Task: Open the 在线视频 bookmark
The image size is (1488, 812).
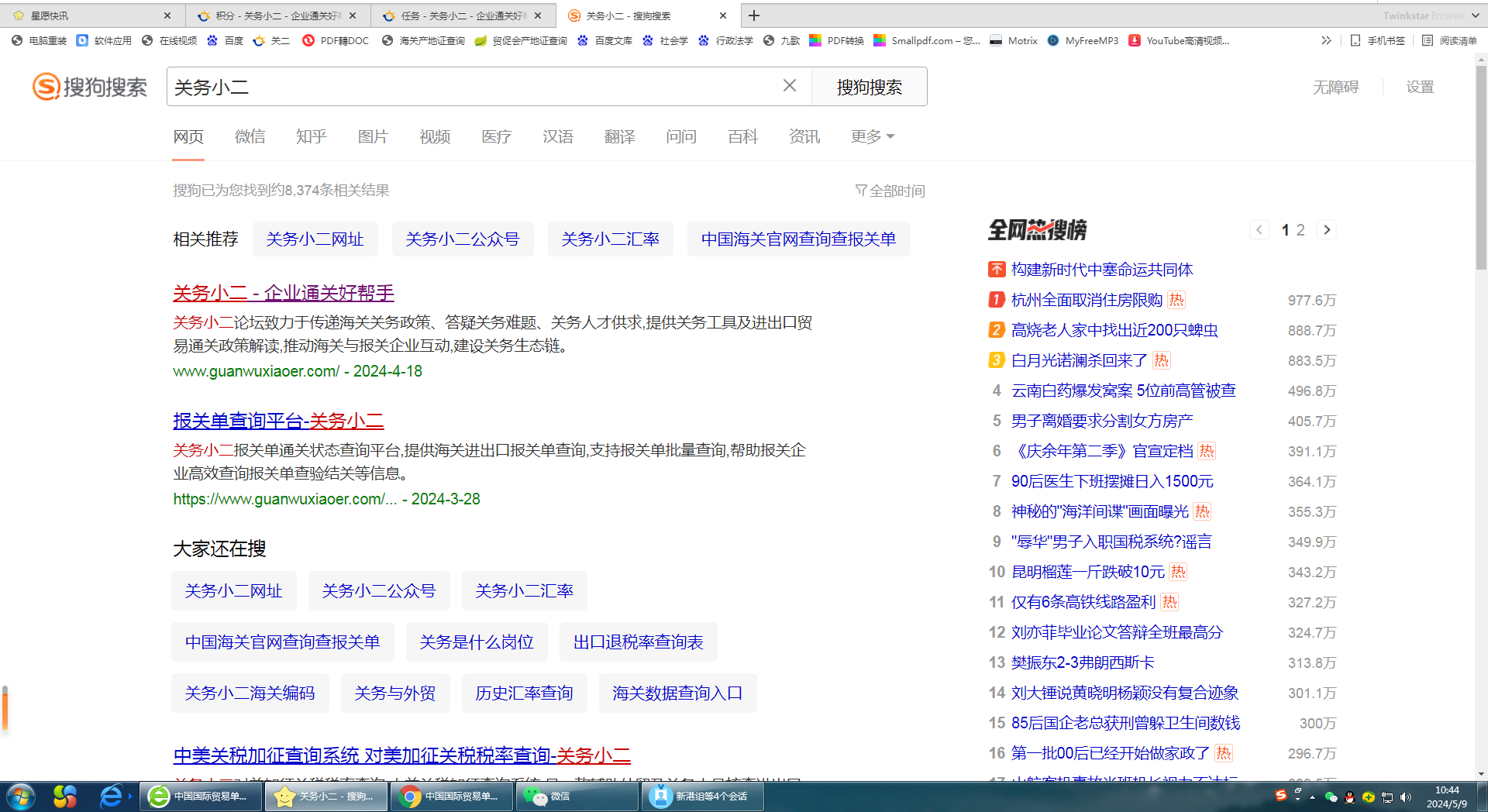Action: (x=169, y=40)
